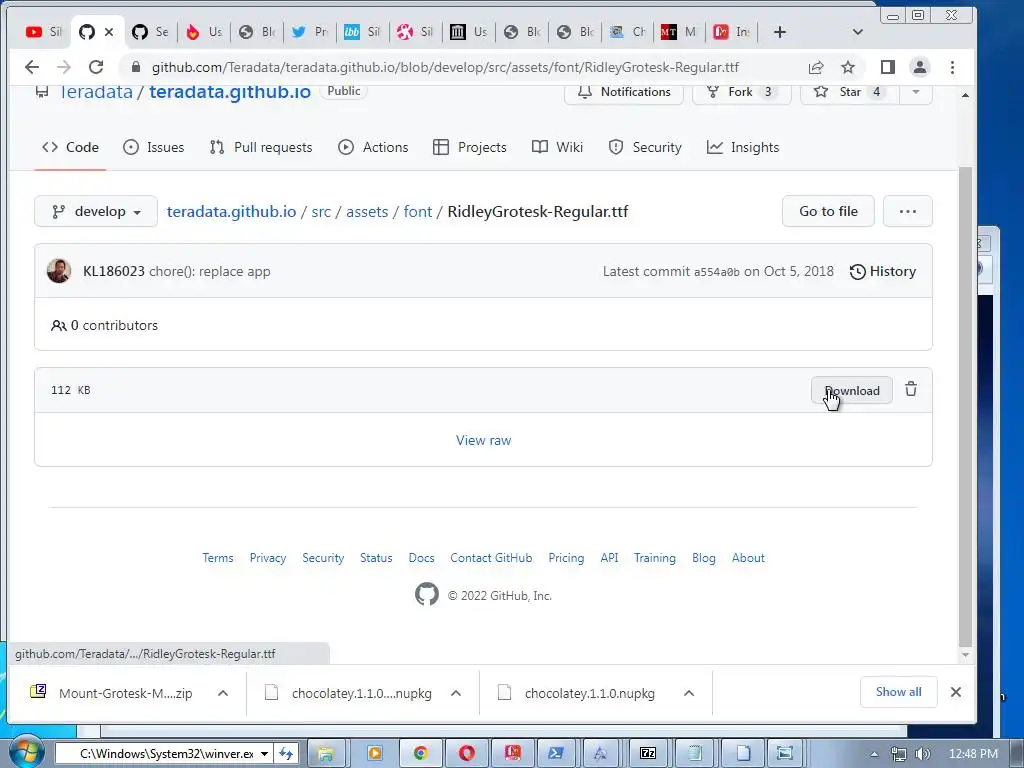Image resolution: width=1024 pixels, height=768 pixels.
Task: Open the chore(): replace app commit
Action: click(210, 272)
